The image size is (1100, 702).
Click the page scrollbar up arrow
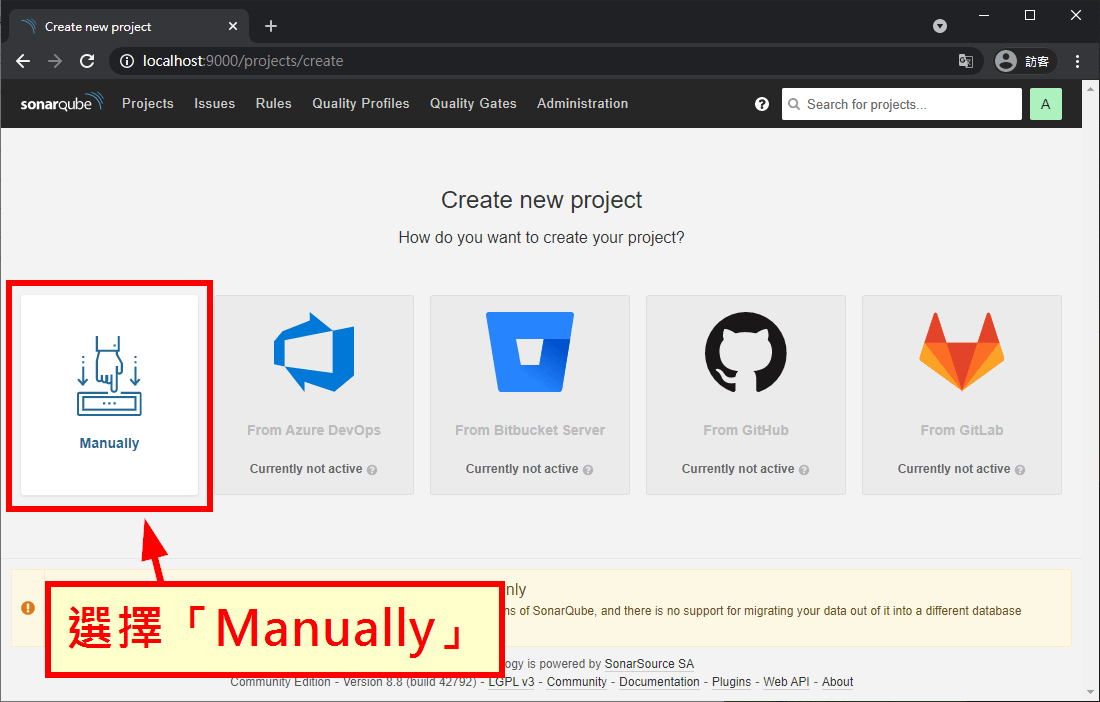(1091, 89)
